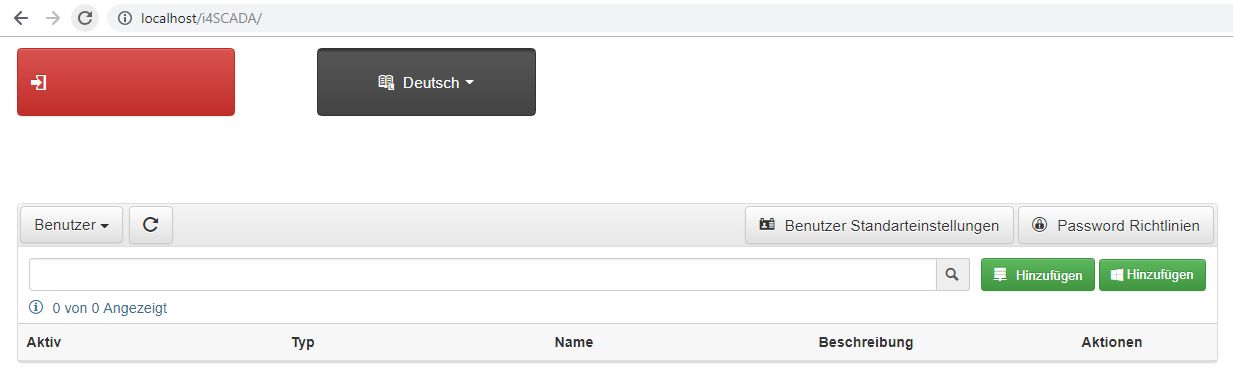
Task: Expand the Benutzer dropdown menu
Action: coord(72,225)
